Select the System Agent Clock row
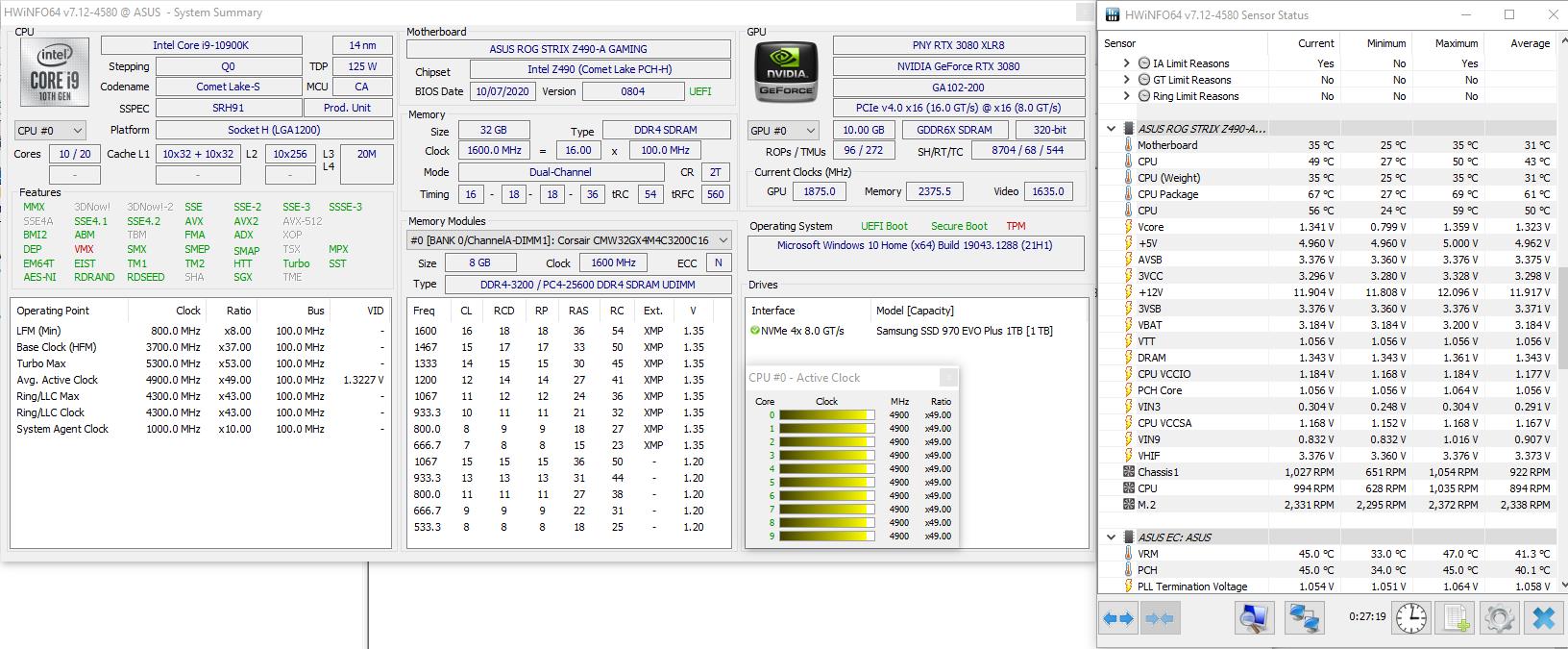 tap(201, 429)
